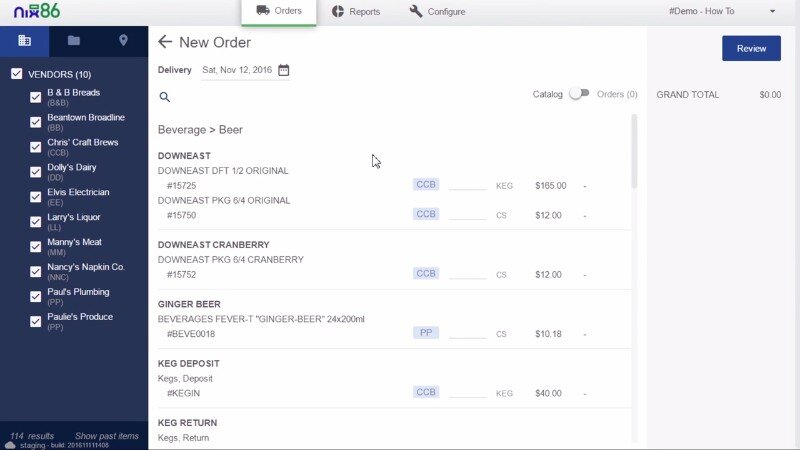Uncheck the VENDORS (10) checkbox
The image size is (800, 450).
(x=16, y=74)
